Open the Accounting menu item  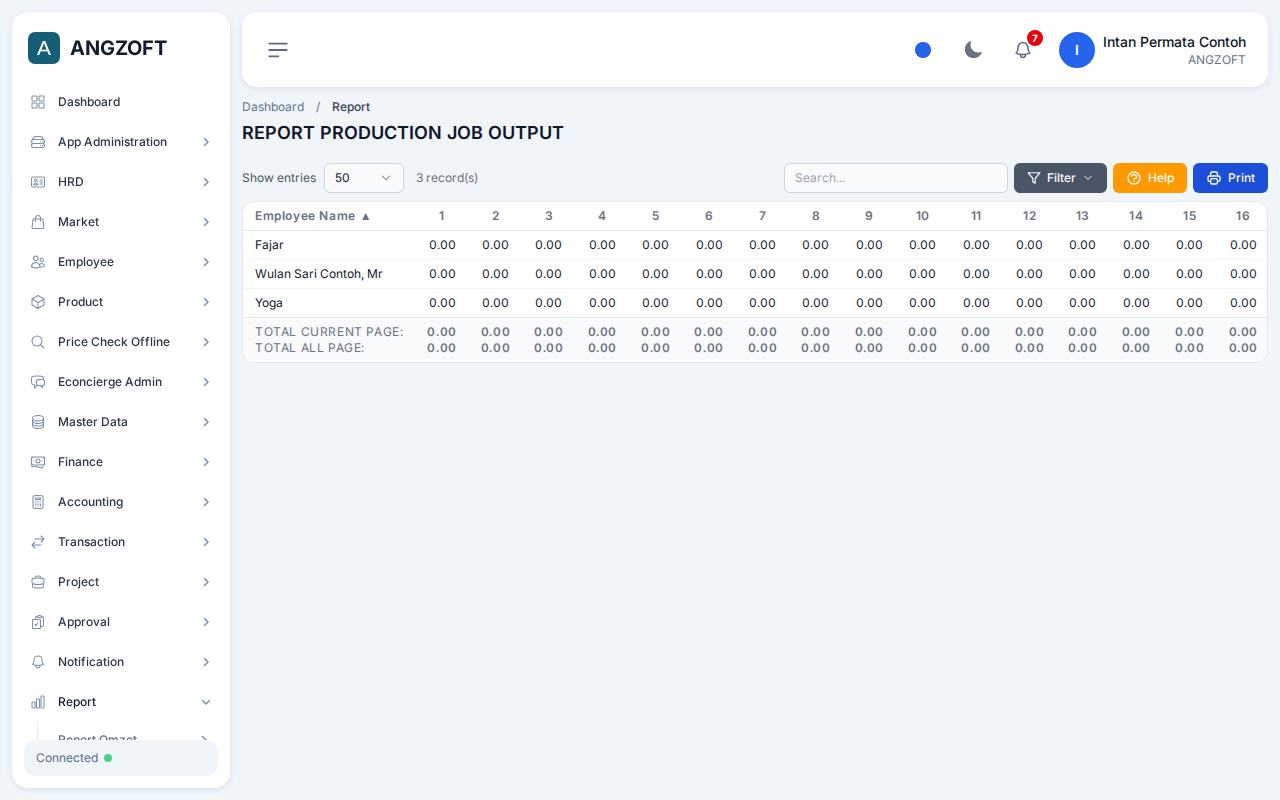click(x=121, y=502)
